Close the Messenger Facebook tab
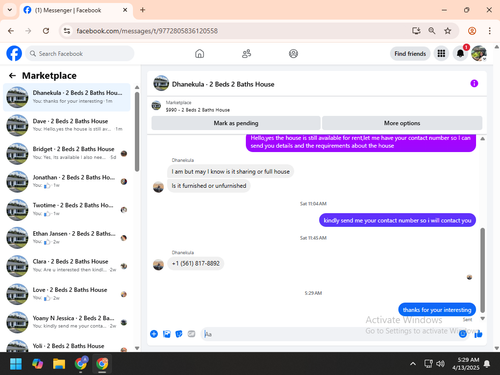This screenshot has height=375, width=500. (x=125, y=10)
